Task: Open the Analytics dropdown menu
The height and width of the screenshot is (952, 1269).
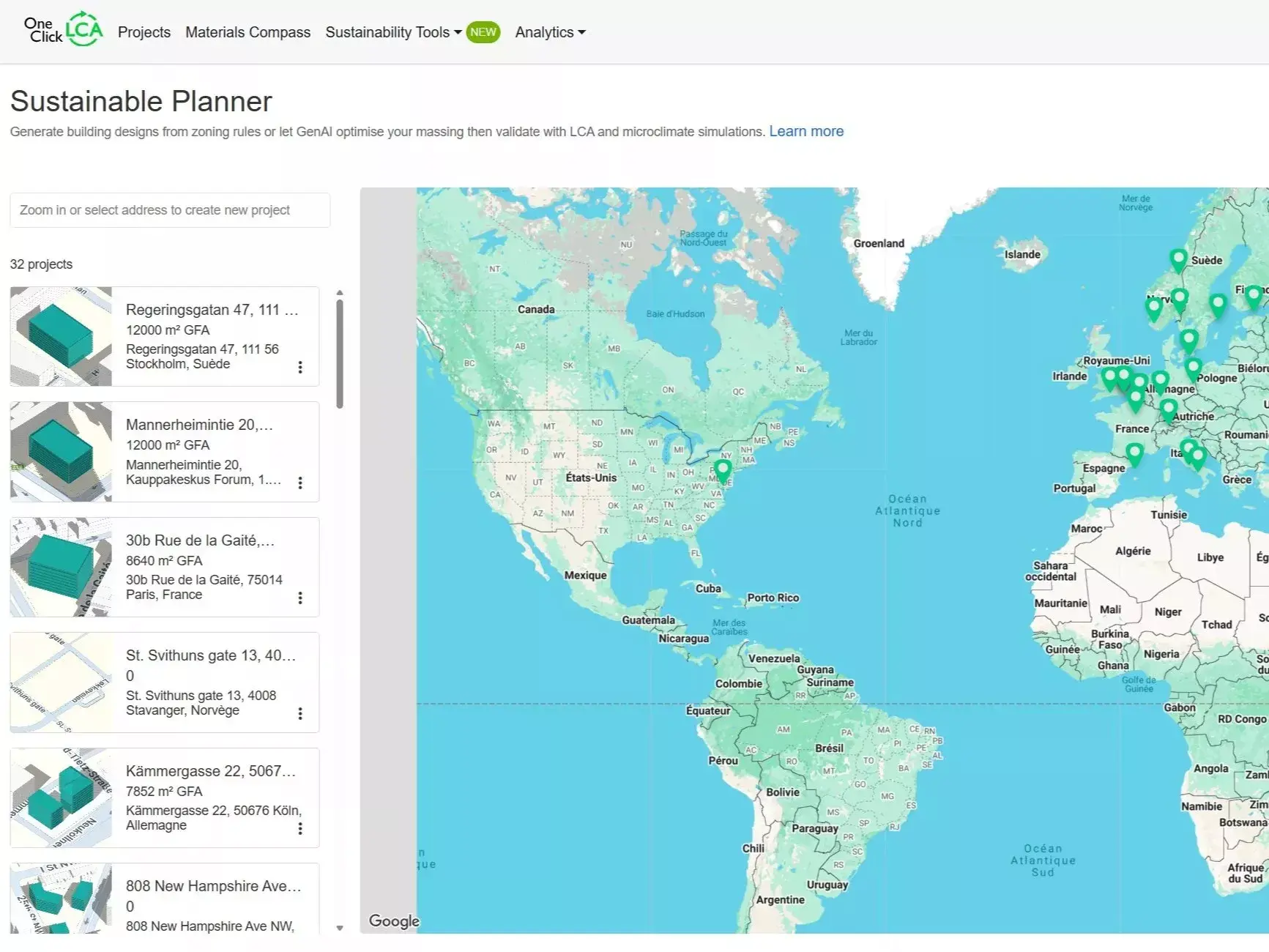Action: pos(550,32)
